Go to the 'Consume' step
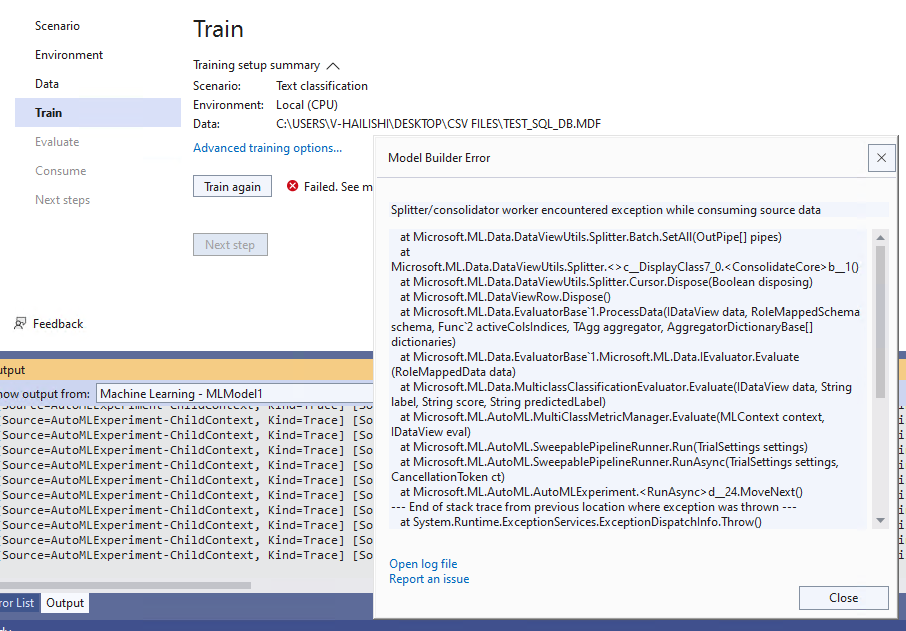 pos(60,170)
